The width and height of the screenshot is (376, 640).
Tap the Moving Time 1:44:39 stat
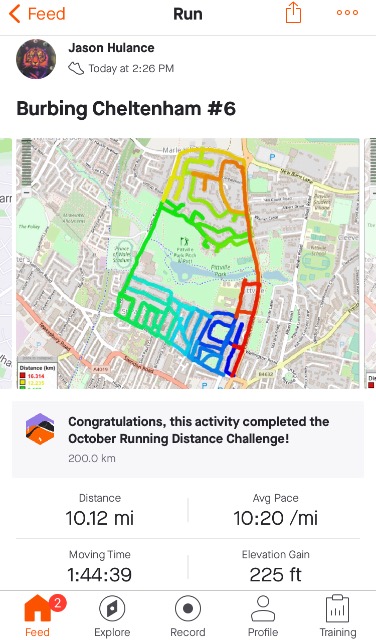coord(100,567)
